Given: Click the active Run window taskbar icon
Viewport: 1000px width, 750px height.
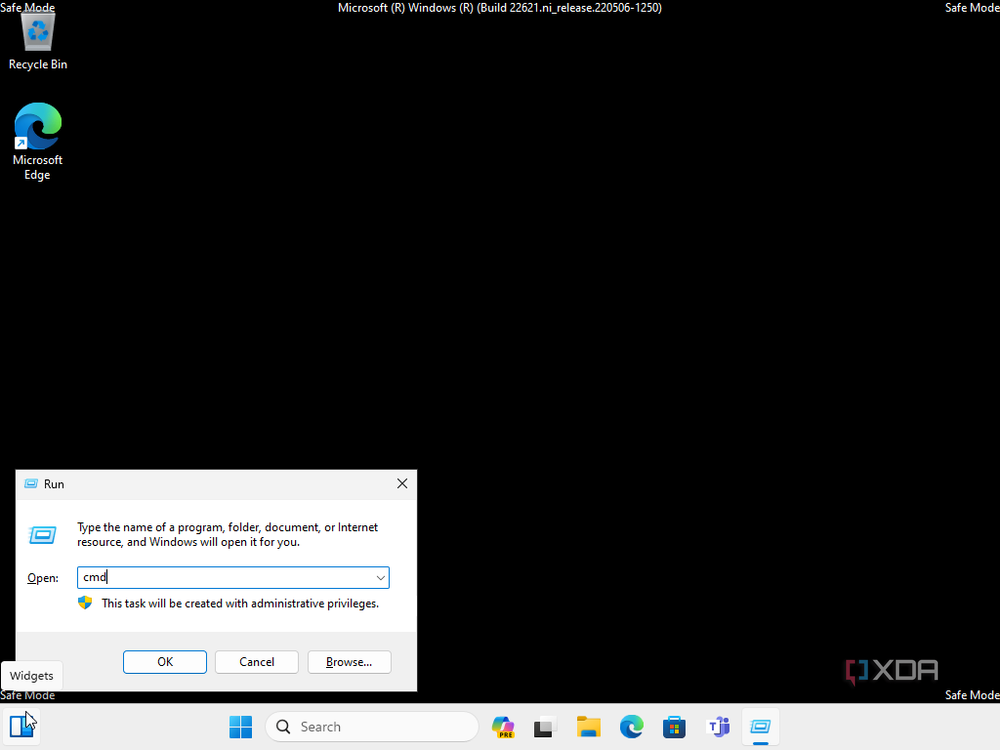Looking at the screenshot, I should click(760, 727).
